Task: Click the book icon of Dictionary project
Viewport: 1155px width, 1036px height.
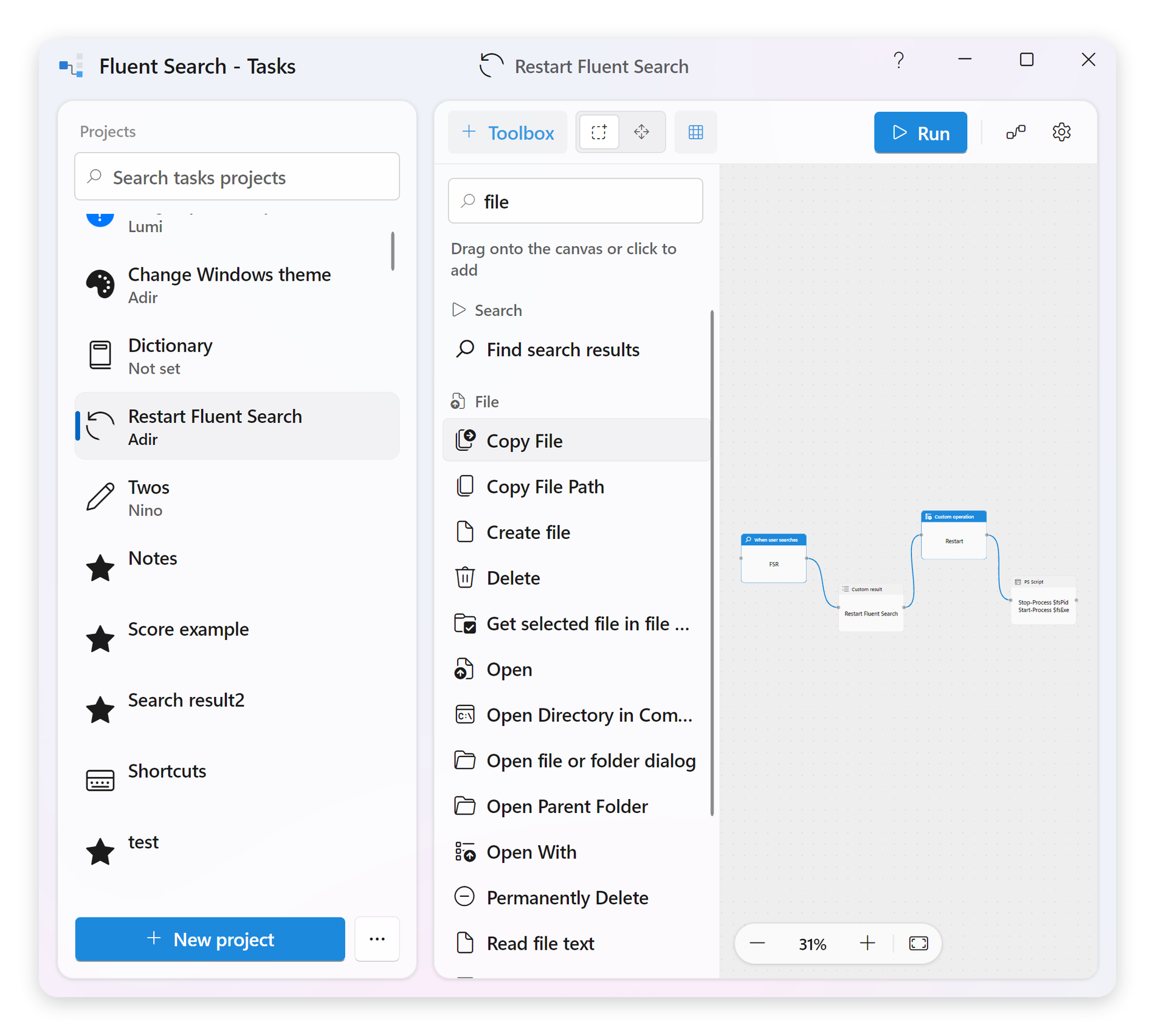Action: (x=100, y=355)
